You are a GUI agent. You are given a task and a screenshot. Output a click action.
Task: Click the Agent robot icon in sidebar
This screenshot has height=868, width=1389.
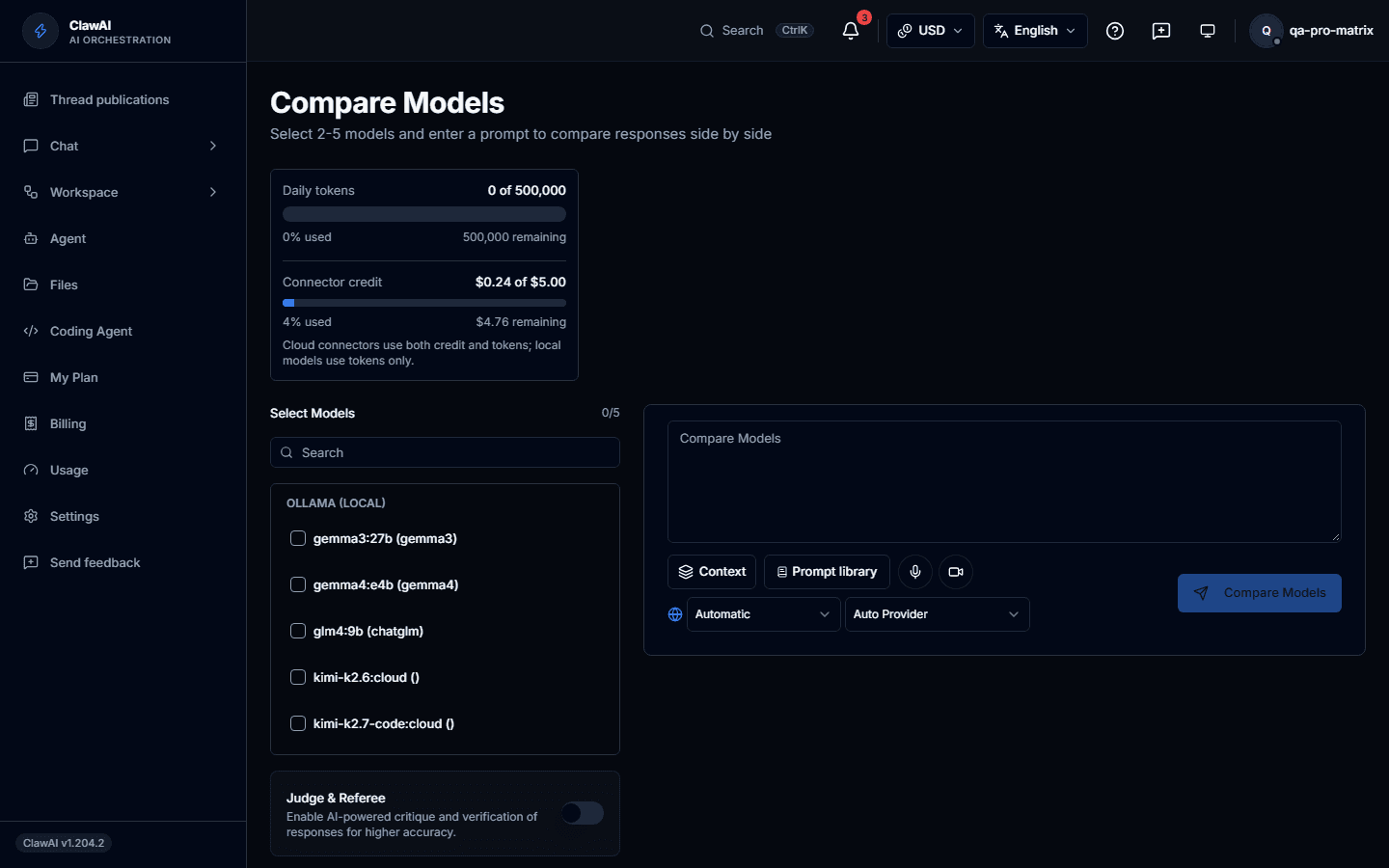coord(31,238)
